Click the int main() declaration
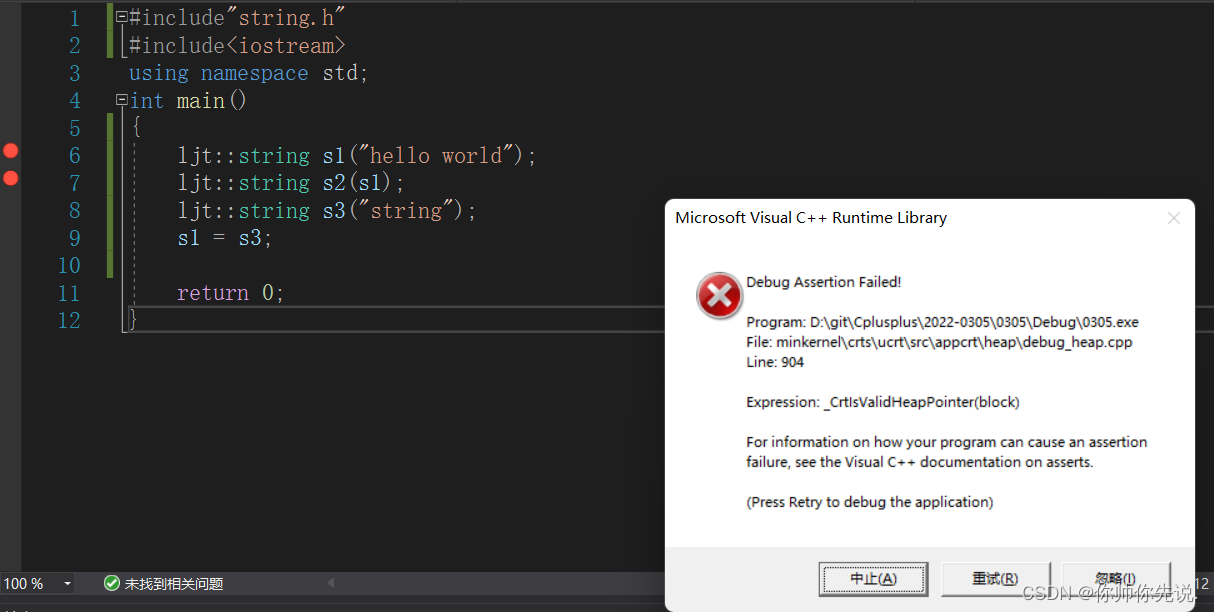 [188, 100]
